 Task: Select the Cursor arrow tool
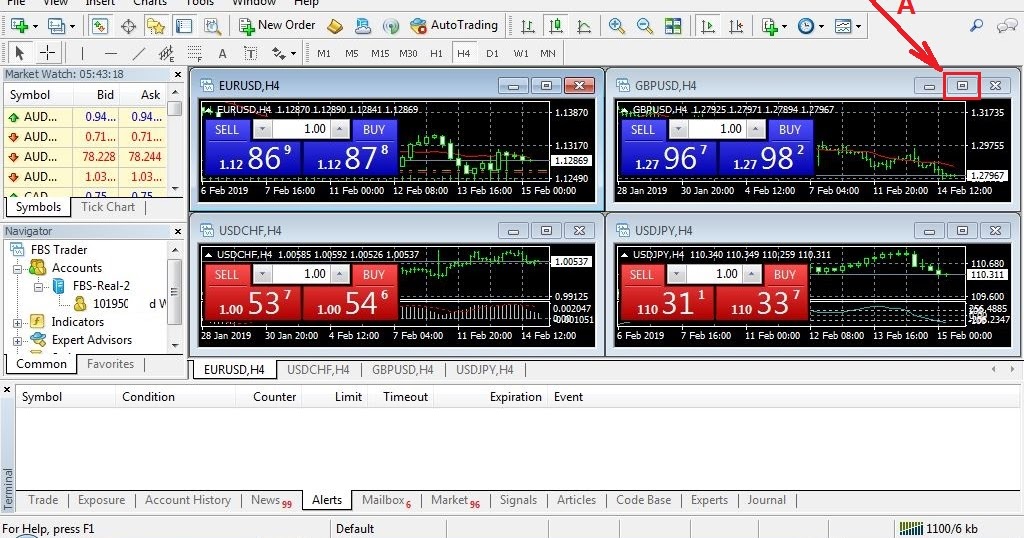pyautogui.click(x=20, y=53)
